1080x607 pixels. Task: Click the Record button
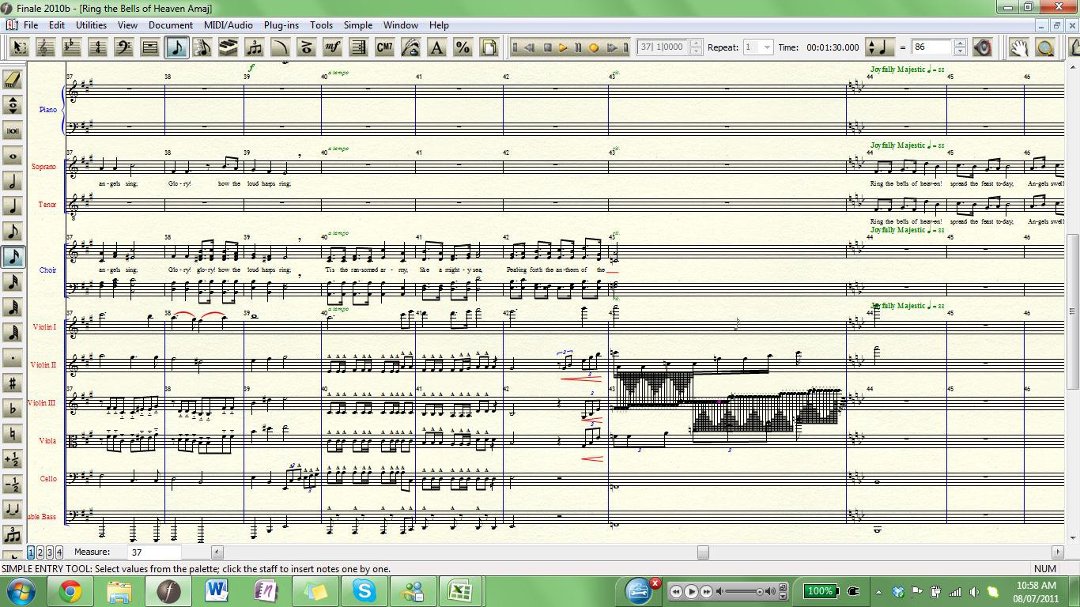594,48
